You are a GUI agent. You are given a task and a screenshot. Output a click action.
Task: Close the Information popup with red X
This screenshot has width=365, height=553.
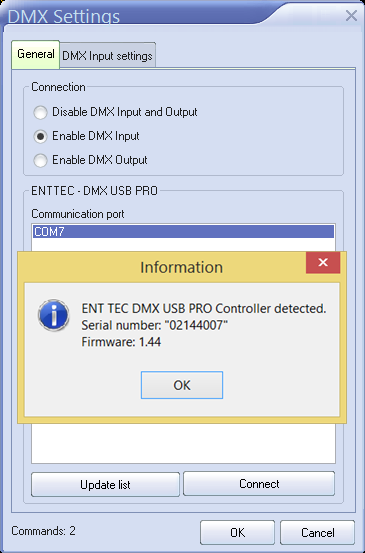323,262
